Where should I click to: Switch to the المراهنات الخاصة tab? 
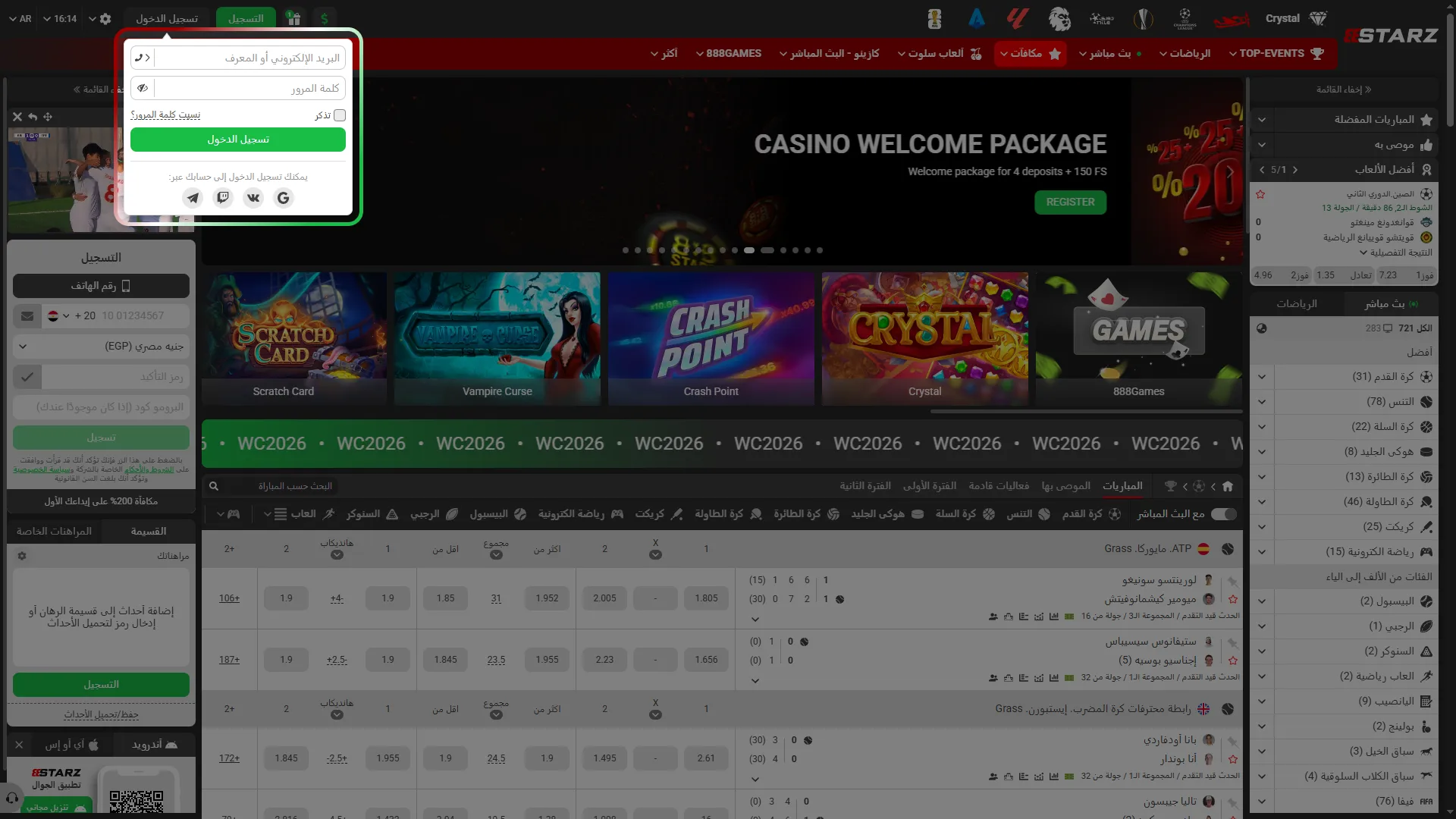click(x=55, y=532)
